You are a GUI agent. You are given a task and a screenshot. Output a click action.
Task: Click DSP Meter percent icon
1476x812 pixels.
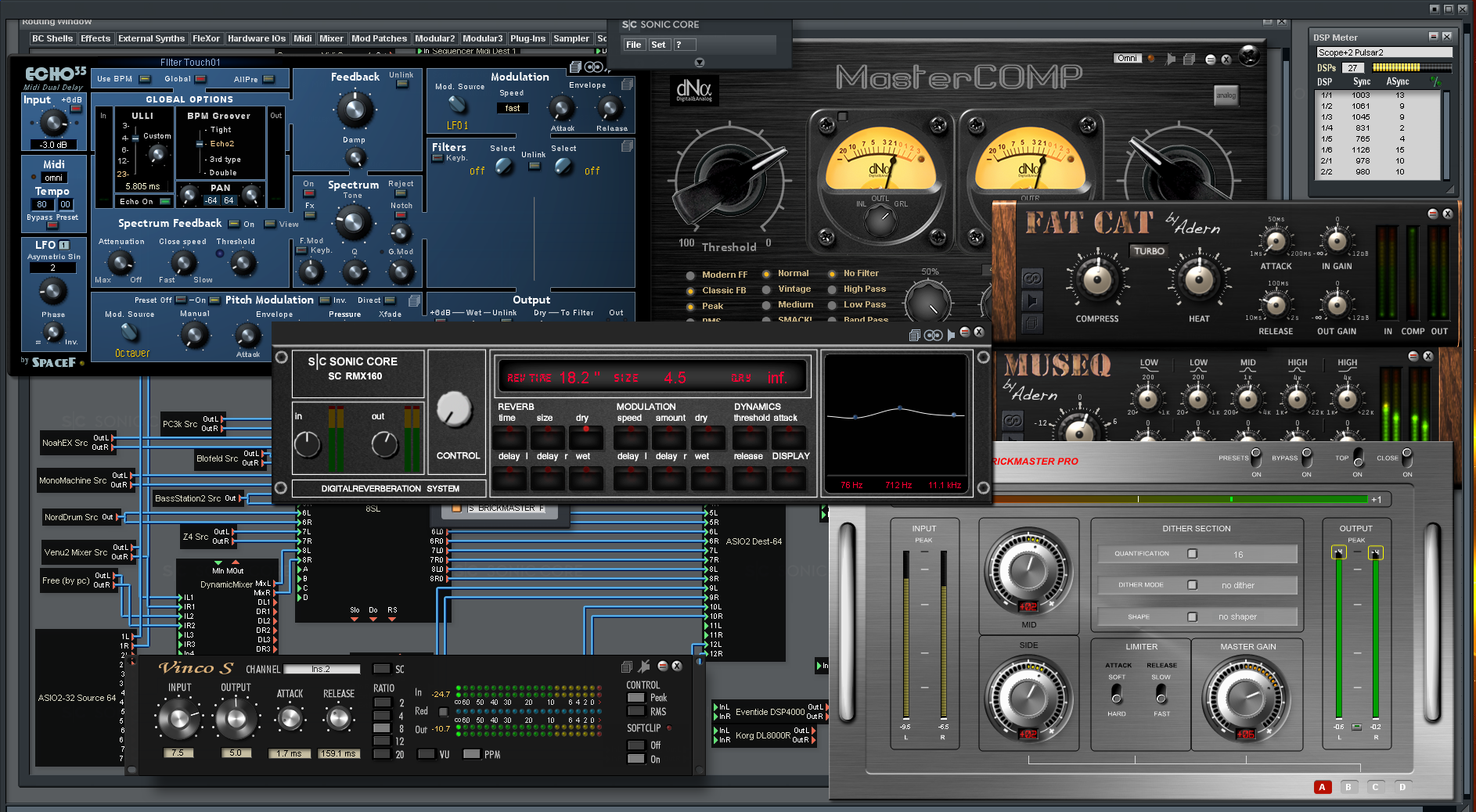pyautogui.click(x=1435, y=81)
